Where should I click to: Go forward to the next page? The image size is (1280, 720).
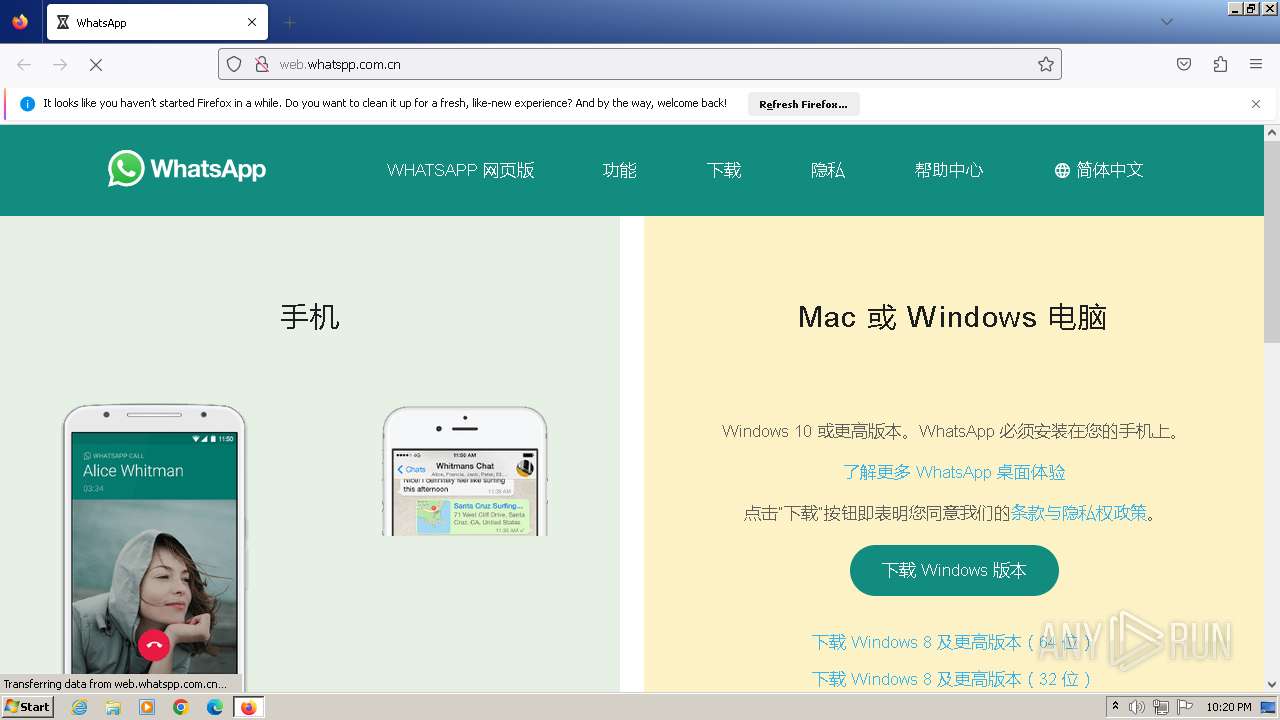pos(60,64)
